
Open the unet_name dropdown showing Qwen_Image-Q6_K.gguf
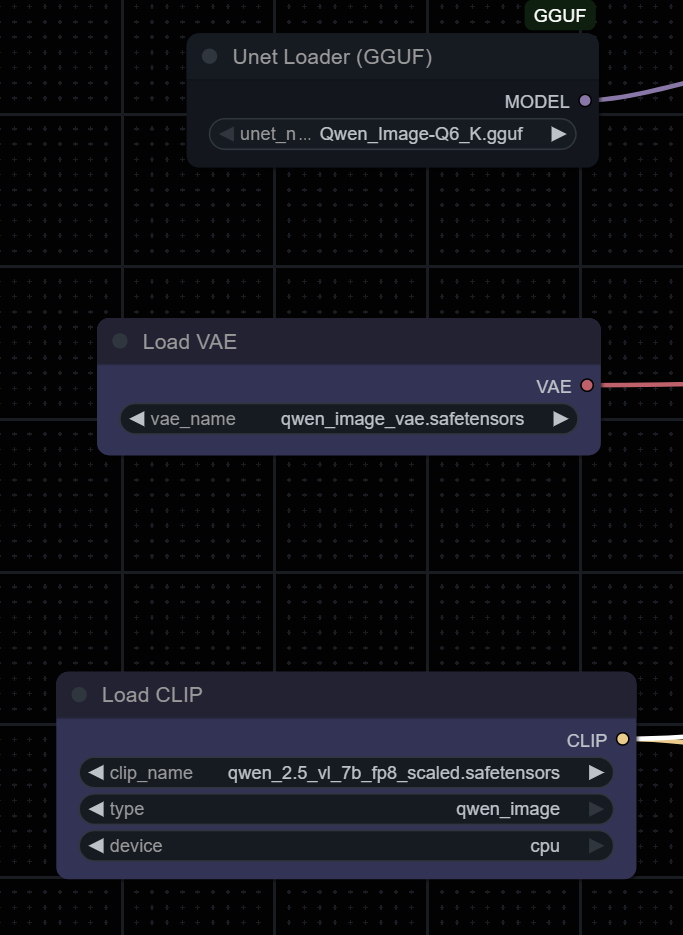[393, 134]
